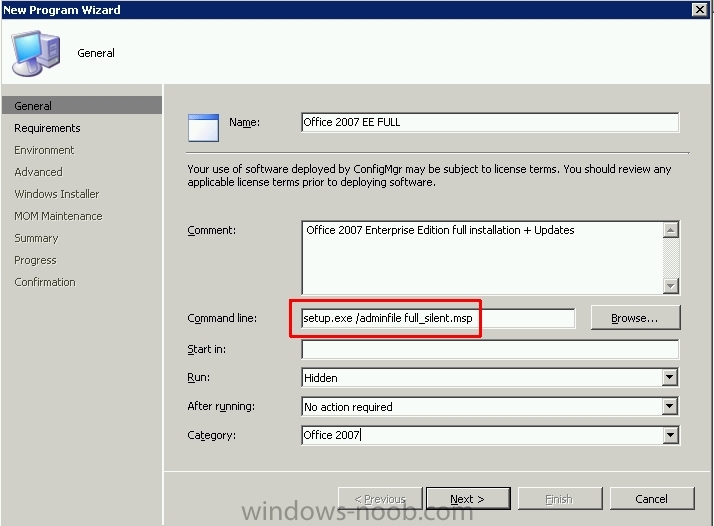Click the 'Run:' label
714x526 pixels.
click(x=199, y=378)
